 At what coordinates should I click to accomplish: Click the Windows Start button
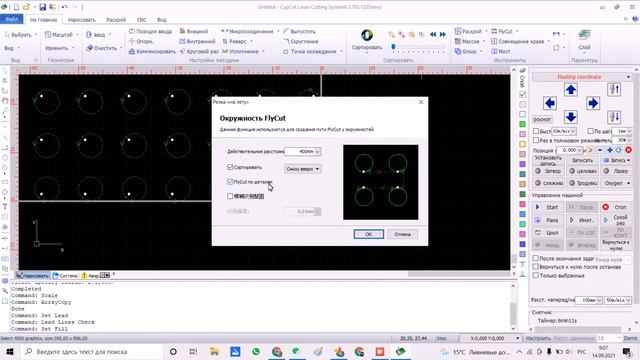pos(10,351)
